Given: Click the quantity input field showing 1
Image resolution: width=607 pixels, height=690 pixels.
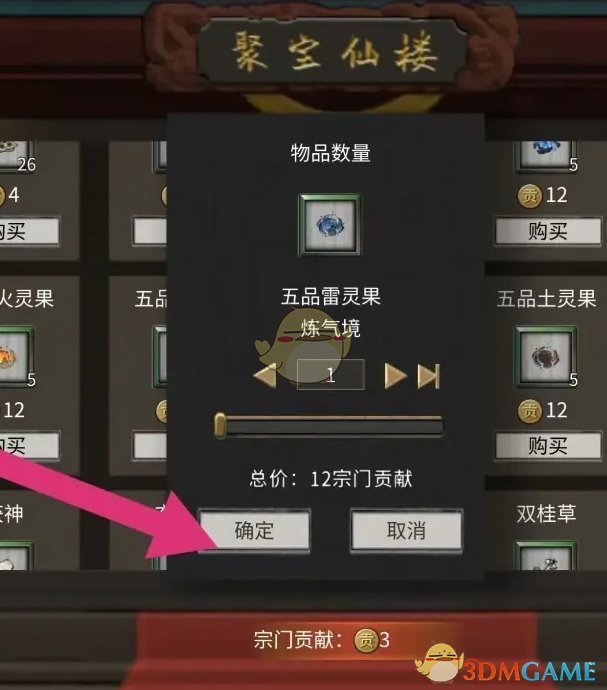Looking at the screenshot, I should coord(331,374).
